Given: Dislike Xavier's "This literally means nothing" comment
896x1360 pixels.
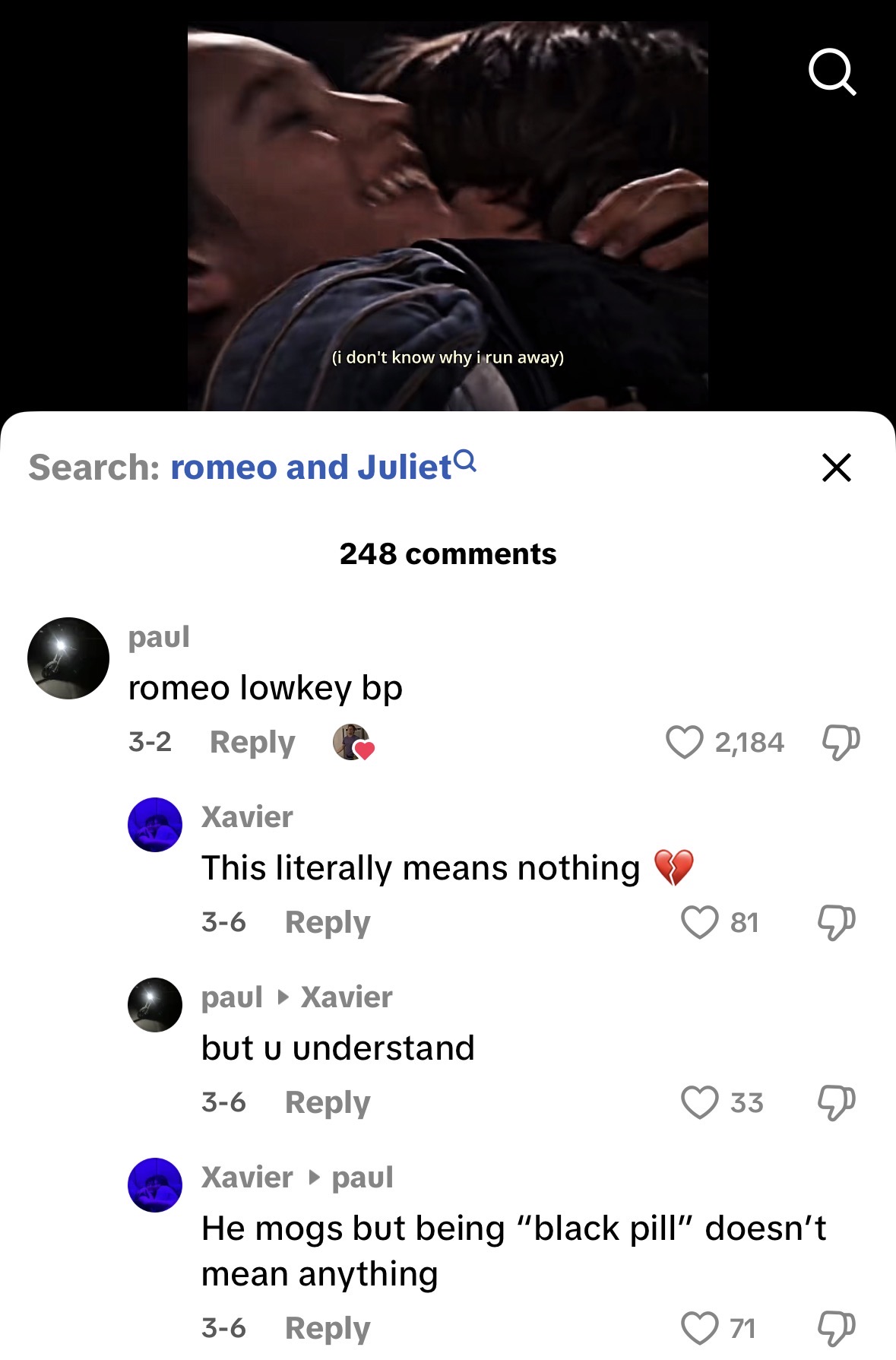Looking at the screenshot, I should point(836,922).
